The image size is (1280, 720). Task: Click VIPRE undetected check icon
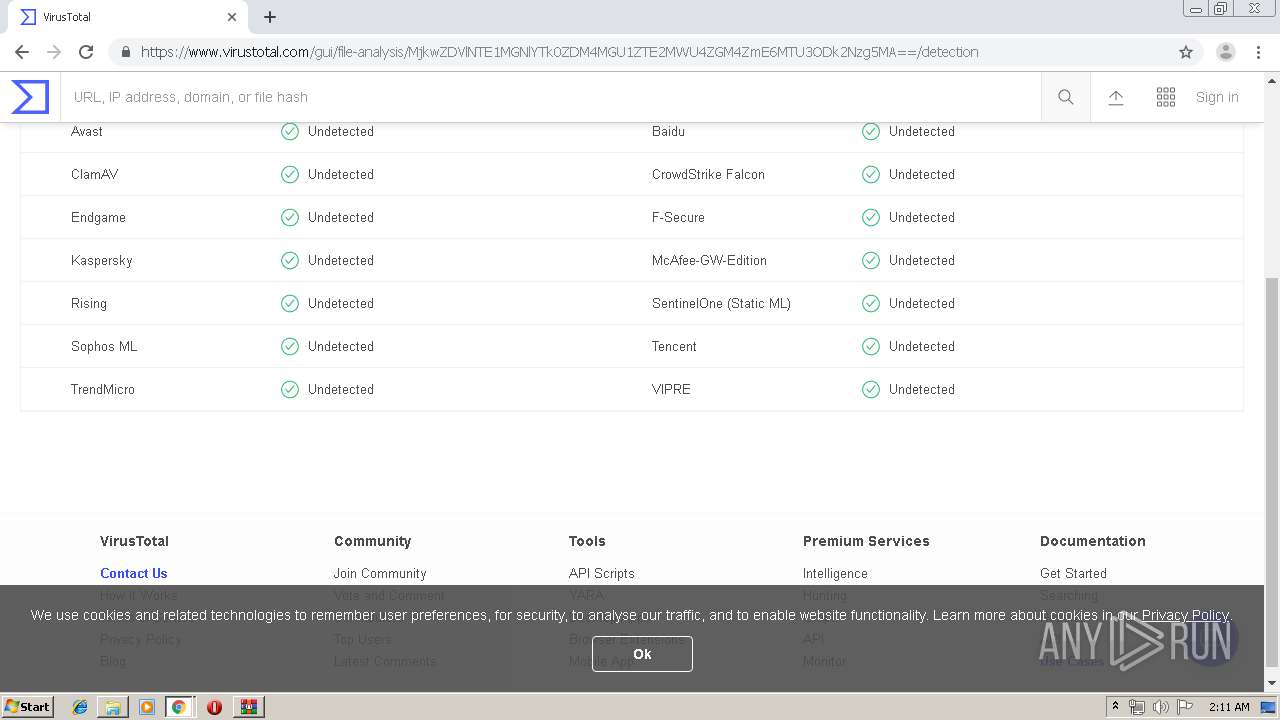tap(871, 389)
